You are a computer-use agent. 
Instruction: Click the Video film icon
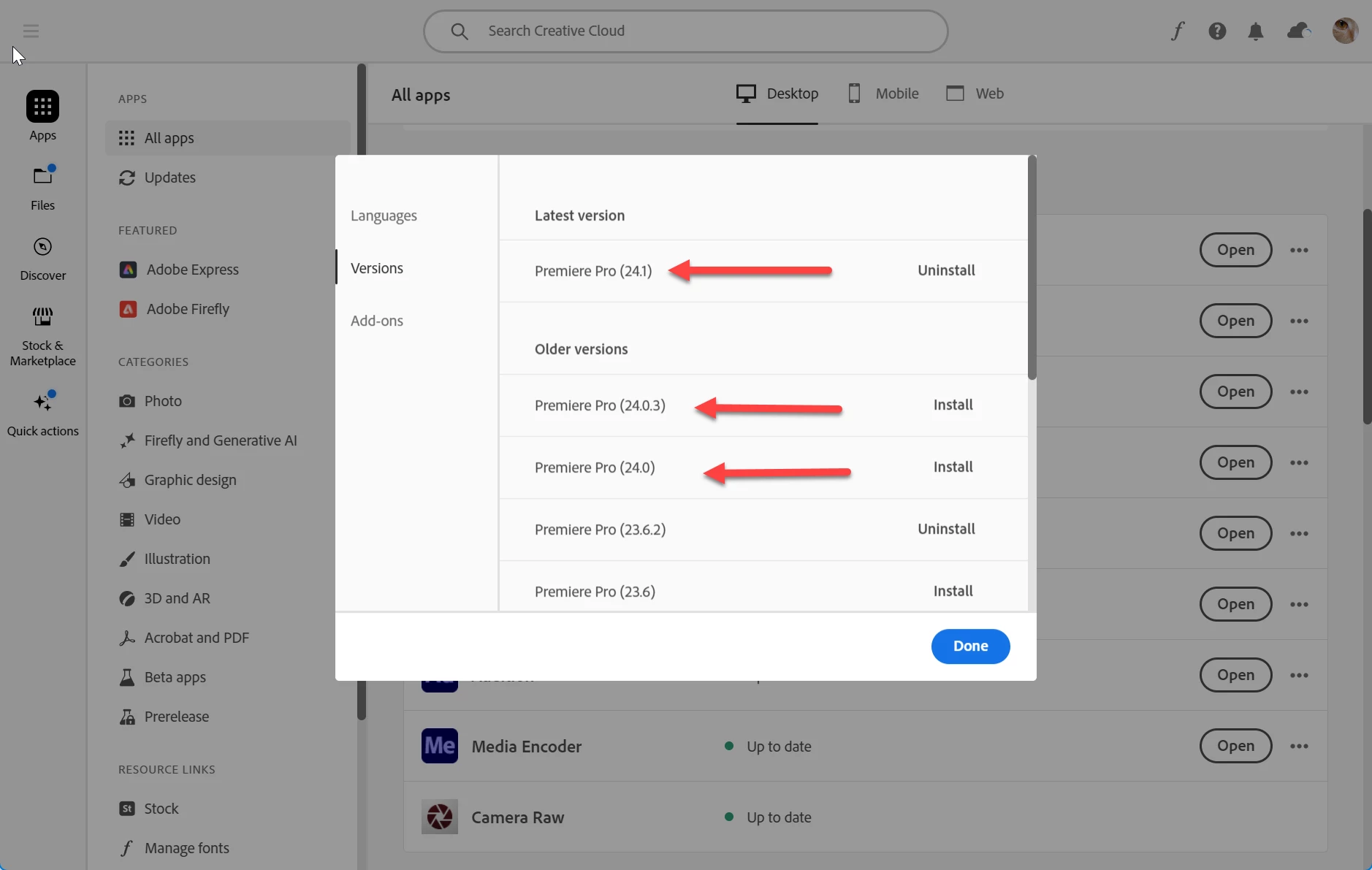tap(127, 519)
